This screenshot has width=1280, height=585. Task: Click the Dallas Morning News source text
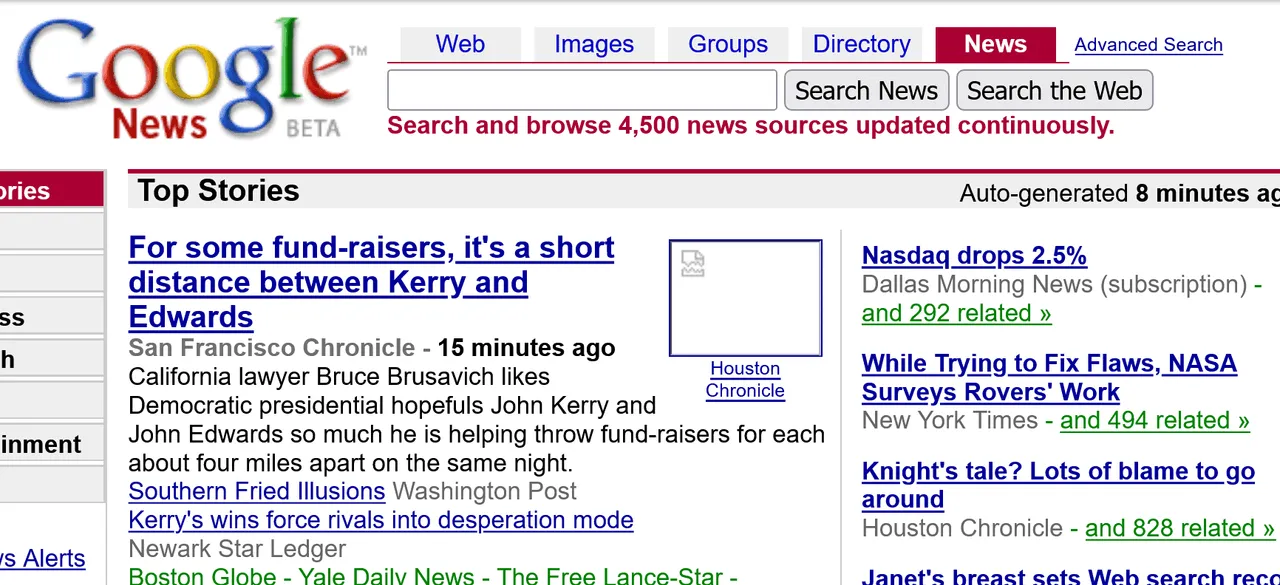pyautogui.click(x=1054, y=284)
